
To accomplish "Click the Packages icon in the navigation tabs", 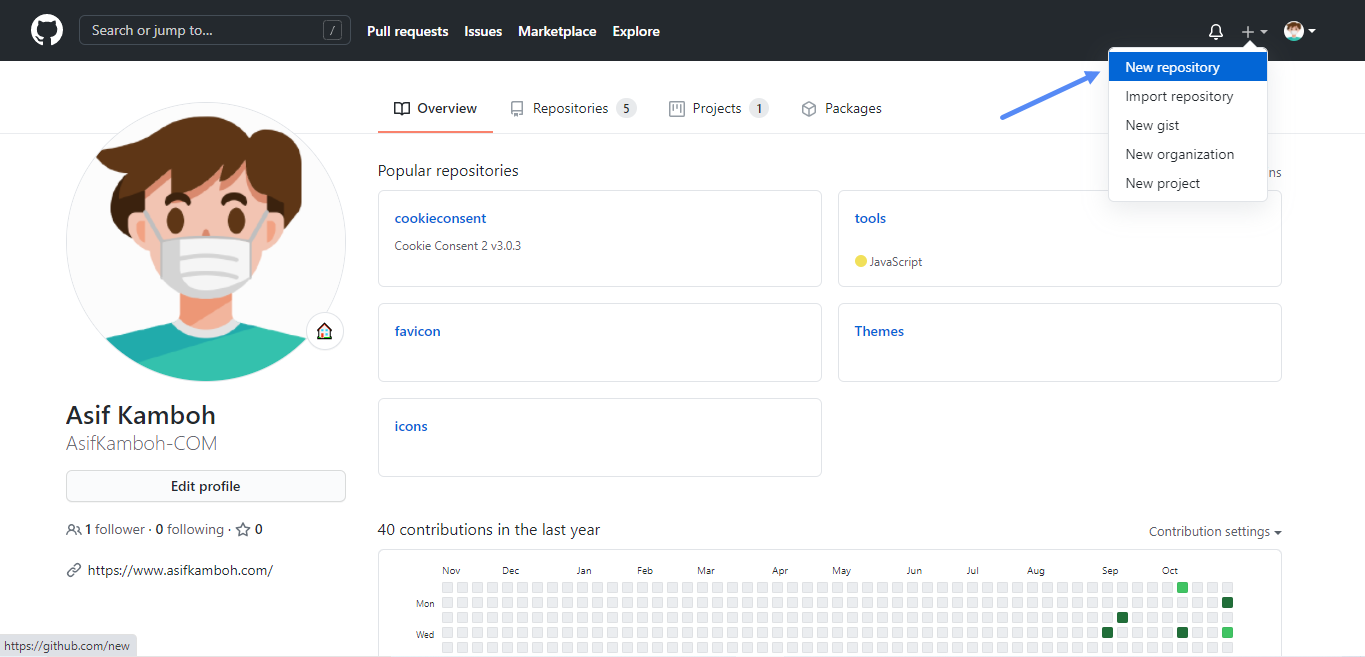I will [x=808, y=108].
